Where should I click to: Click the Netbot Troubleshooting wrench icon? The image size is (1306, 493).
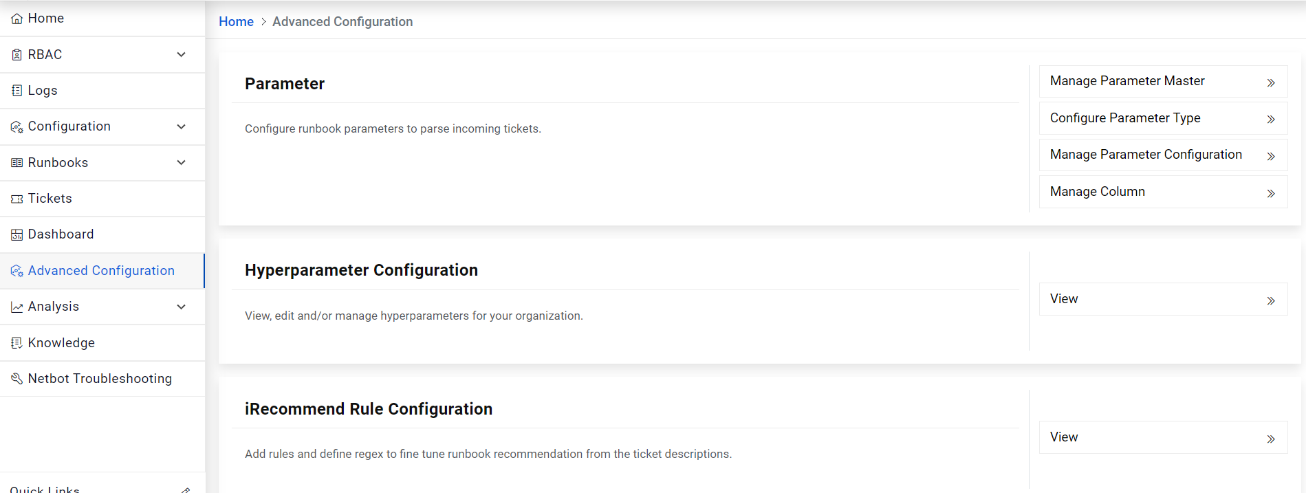coord(17,379)
